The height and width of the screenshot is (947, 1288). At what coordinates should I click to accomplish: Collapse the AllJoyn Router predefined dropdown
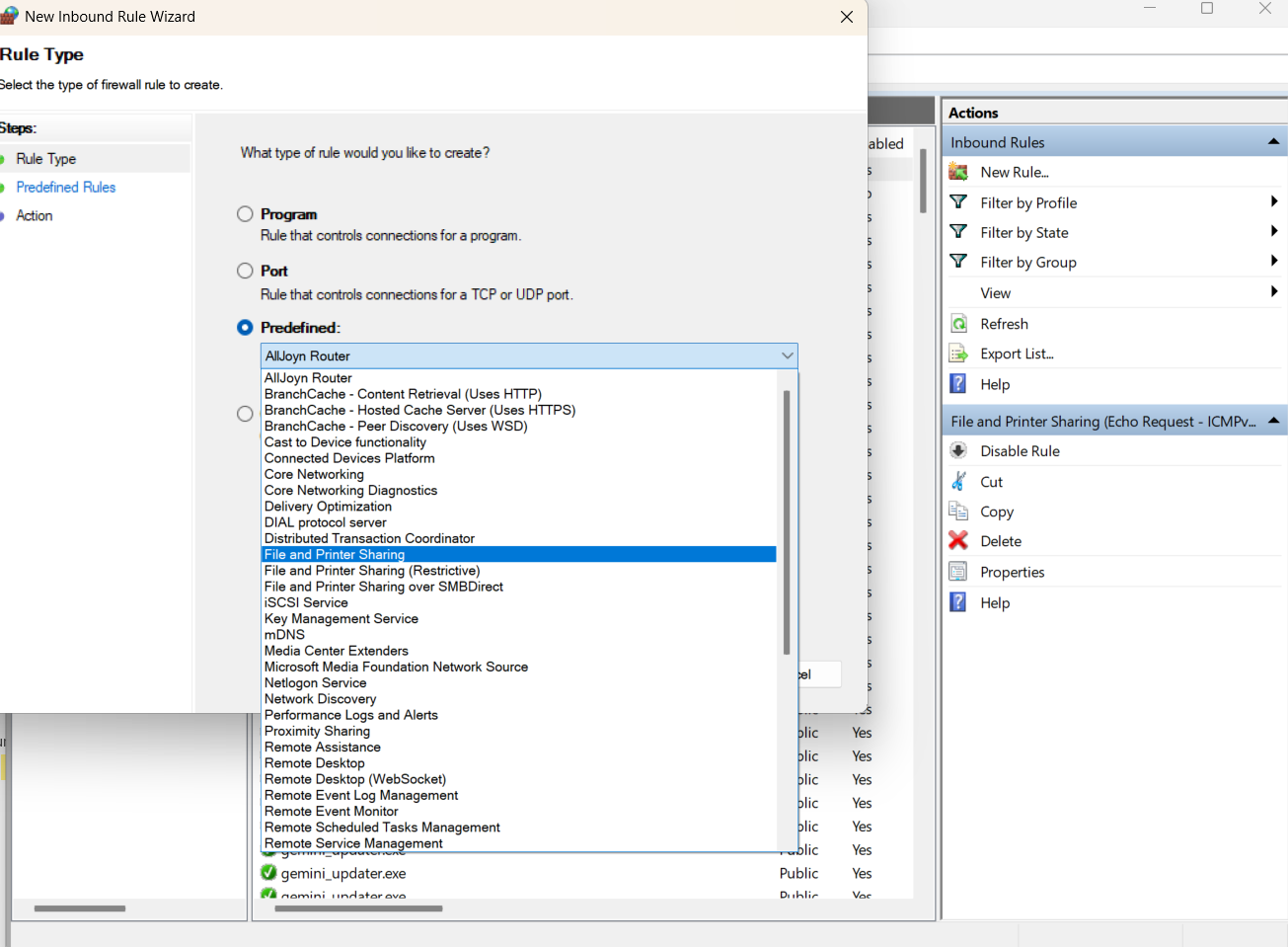(787, 355)
